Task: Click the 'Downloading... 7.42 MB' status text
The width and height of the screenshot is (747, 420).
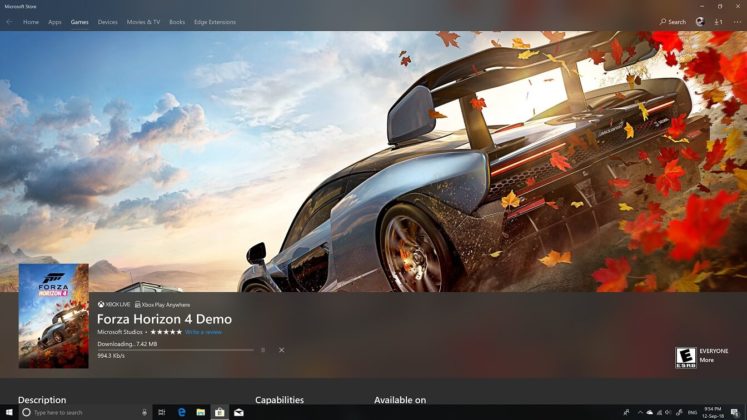Action: 127,344
